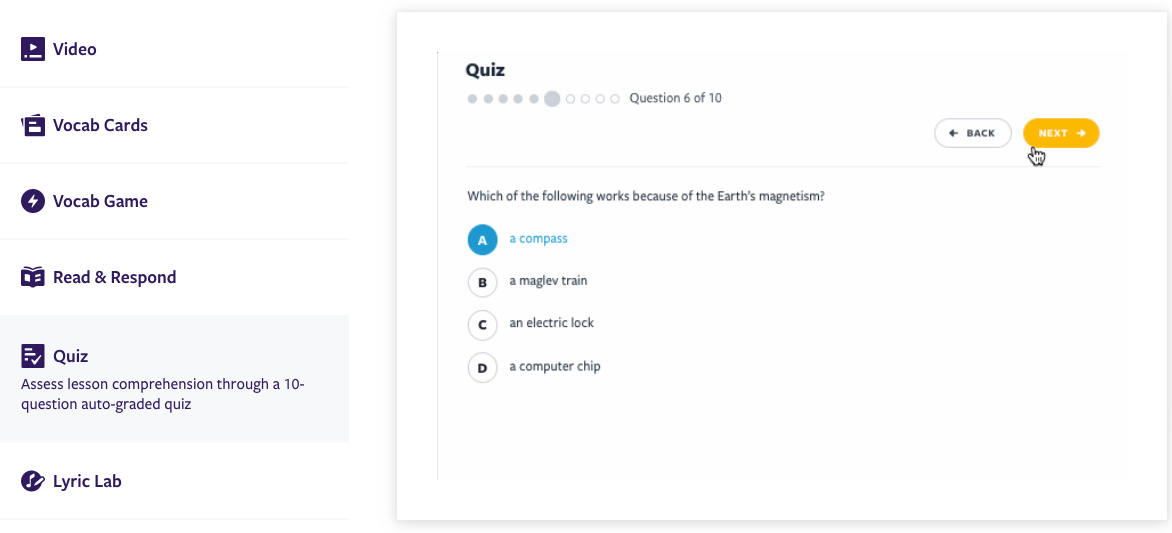The image size is (1172, 533).
Task: Pick answer C, an electric lock
Action: point(482,325)
